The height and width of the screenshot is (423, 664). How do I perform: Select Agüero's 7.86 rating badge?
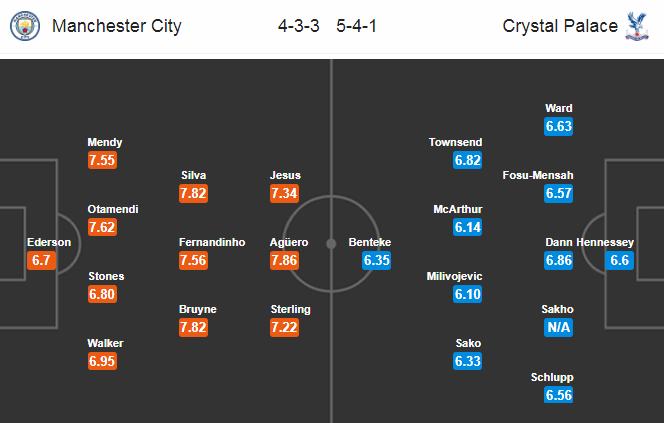(284, 260)
